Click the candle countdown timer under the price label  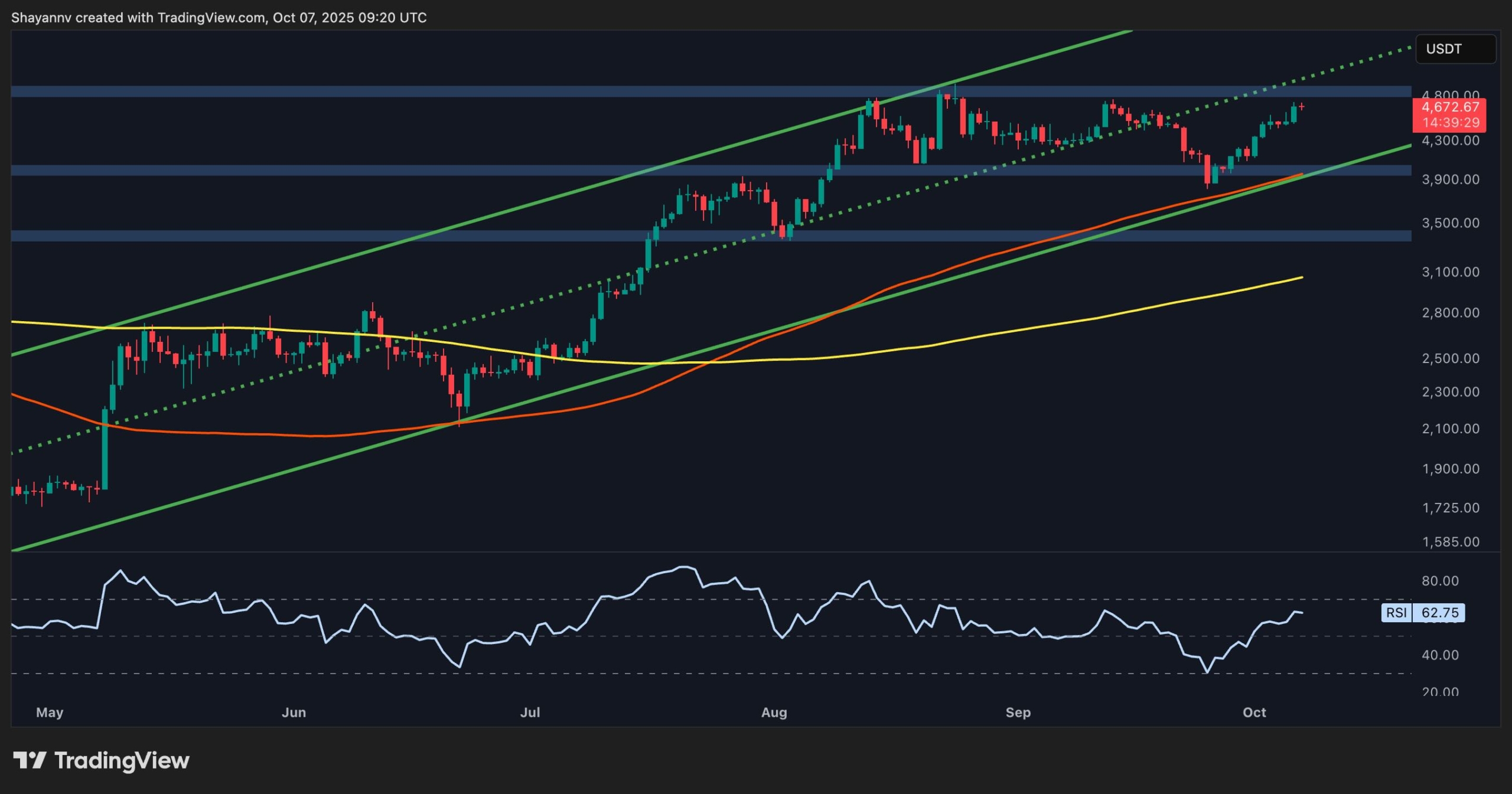pyautogui.click(x=1451, y=122)
